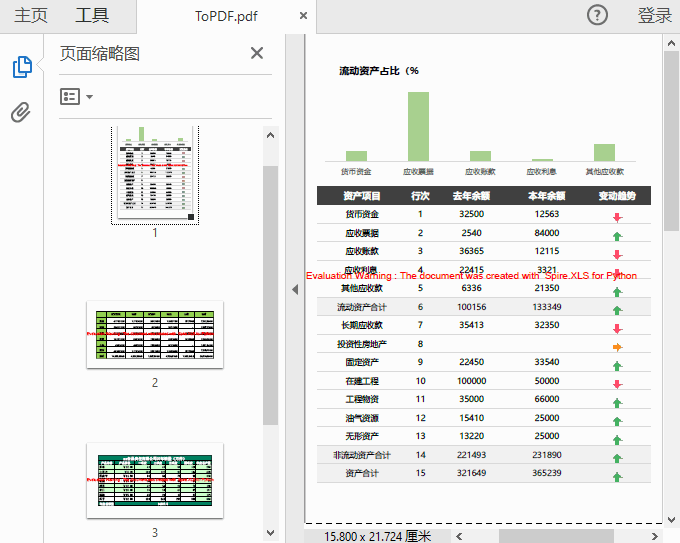Click document vertical scroll down arrow

tap(671, 520)
